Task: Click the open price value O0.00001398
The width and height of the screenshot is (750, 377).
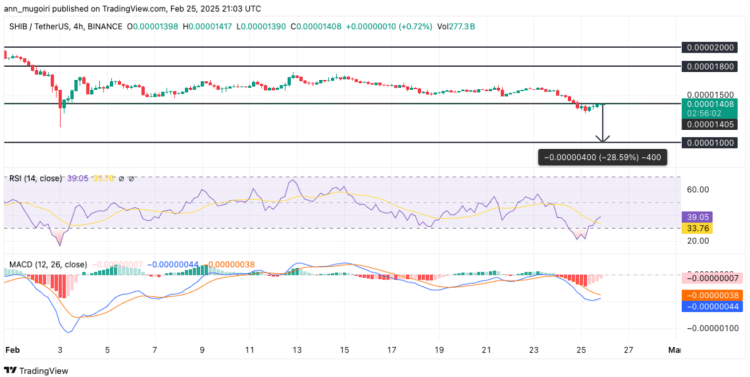Action: (x=152, y=27)
